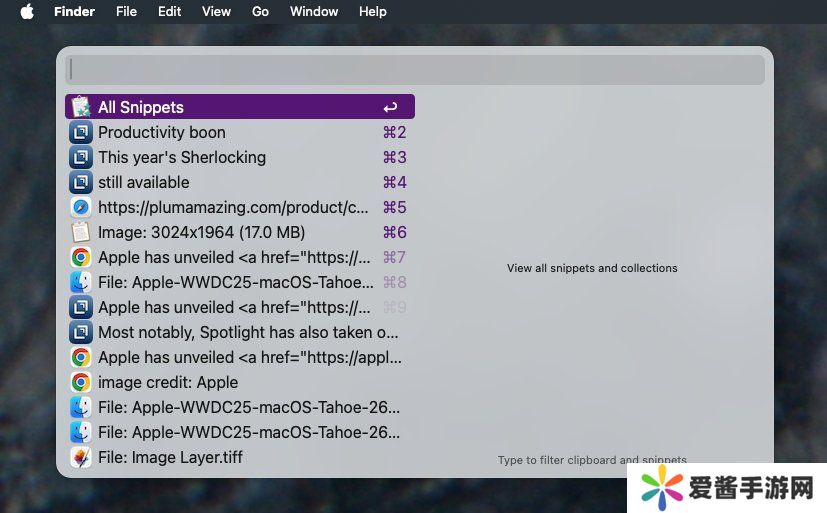This screenshot has height=513, width=827.
Task: Click the icon beside "File: Image Layer.tiff"
Action: tap(81, 457)
